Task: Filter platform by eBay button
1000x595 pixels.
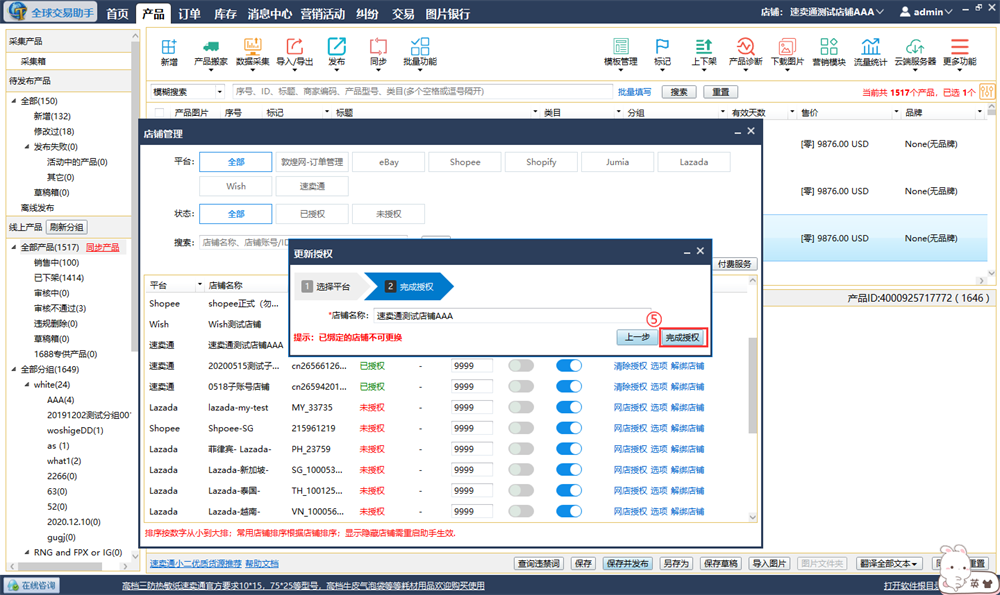Action: [388, 162]
